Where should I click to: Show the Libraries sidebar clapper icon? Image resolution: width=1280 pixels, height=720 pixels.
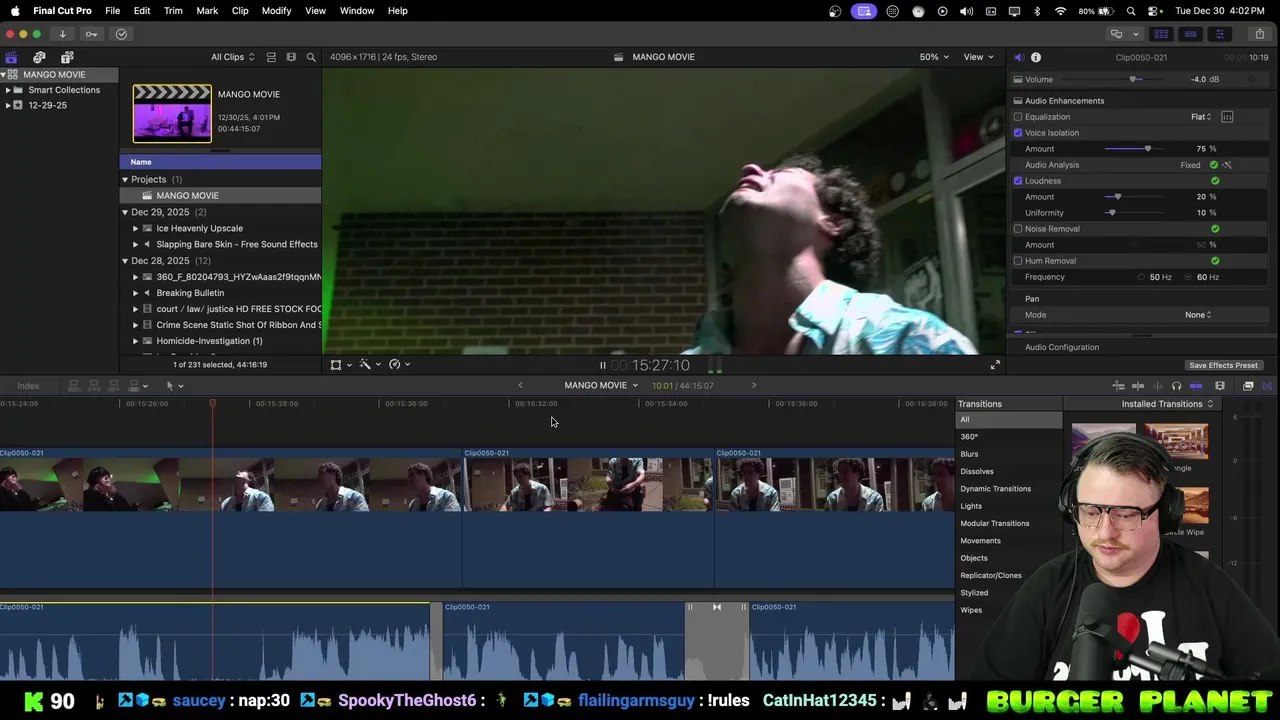point(11,57)
